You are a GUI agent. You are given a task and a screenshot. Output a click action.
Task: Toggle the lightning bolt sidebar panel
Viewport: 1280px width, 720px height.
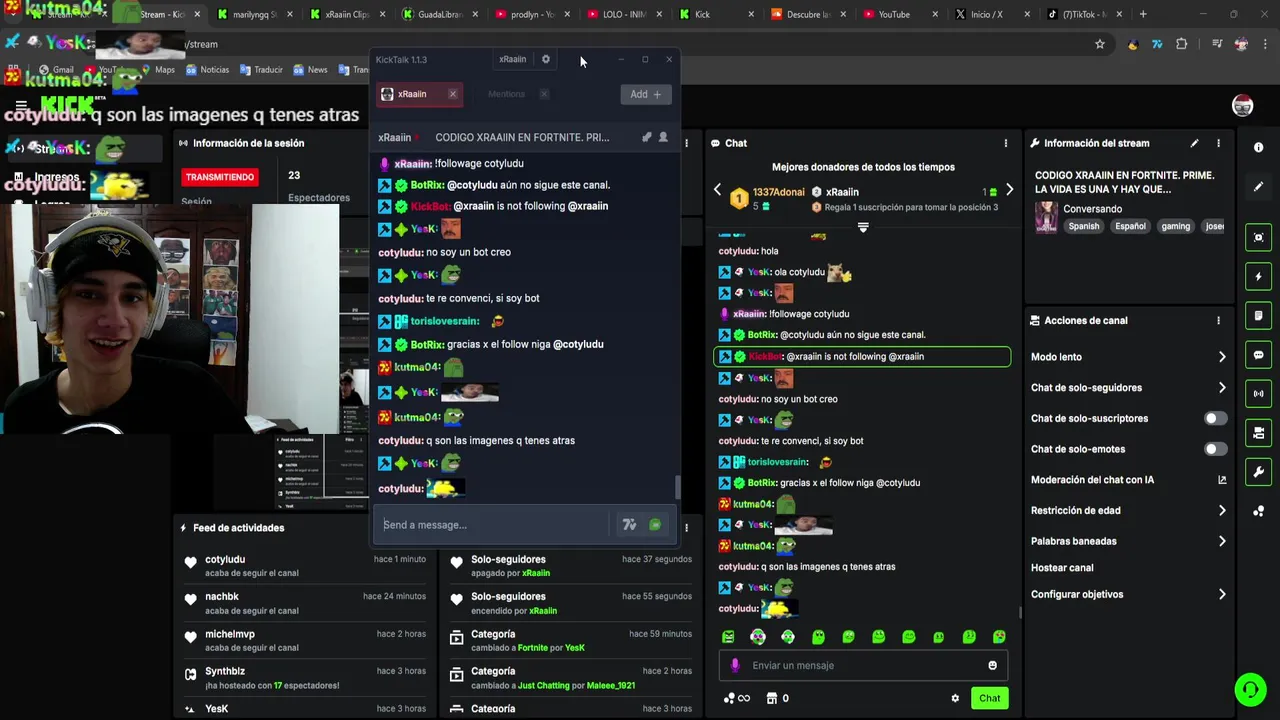coord(1258,277)
